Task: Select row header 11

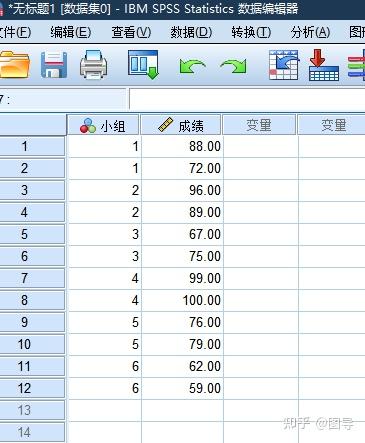Action: click(x=32, y=366)
